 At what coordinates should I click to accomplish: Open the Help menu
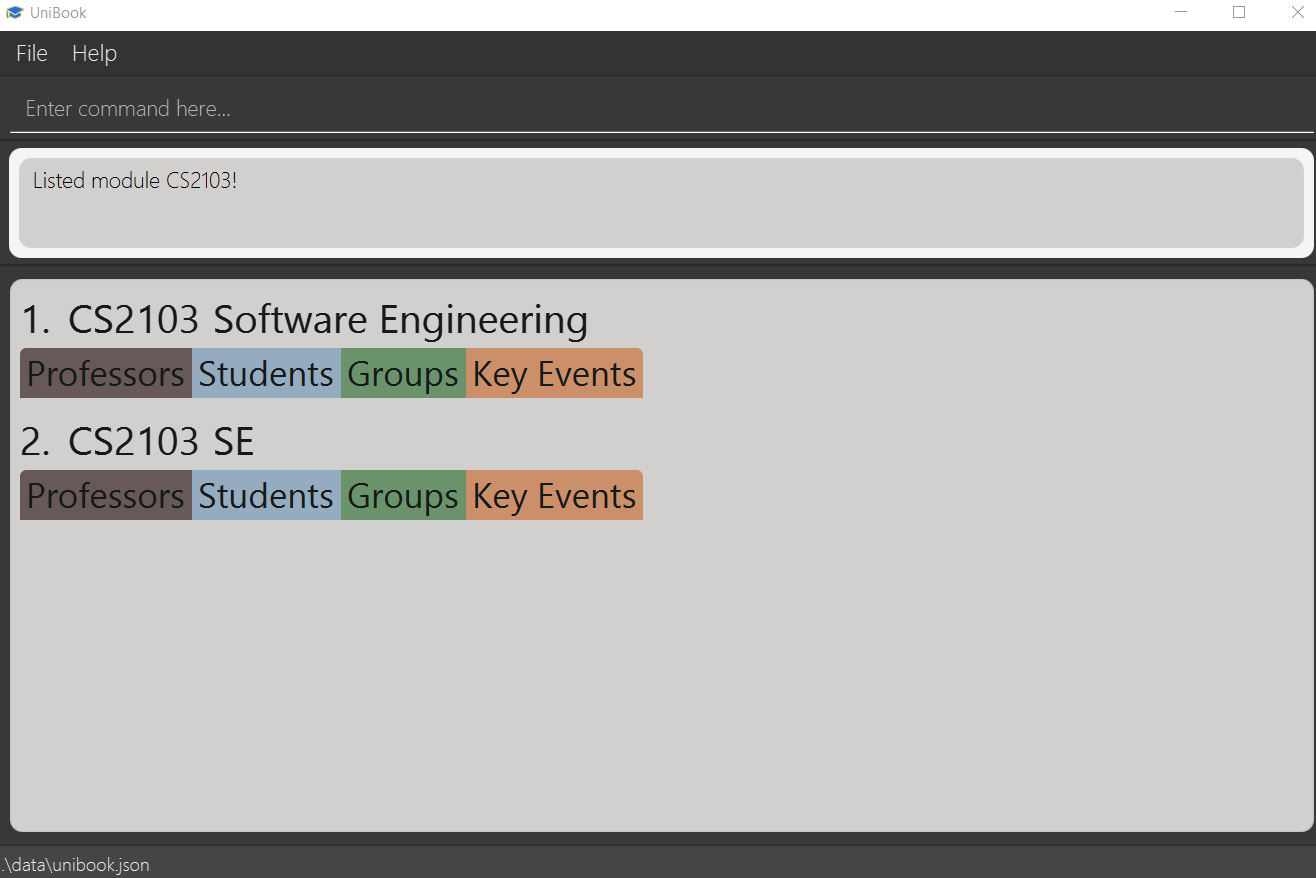pyautogui.click(x=94, y=54)
